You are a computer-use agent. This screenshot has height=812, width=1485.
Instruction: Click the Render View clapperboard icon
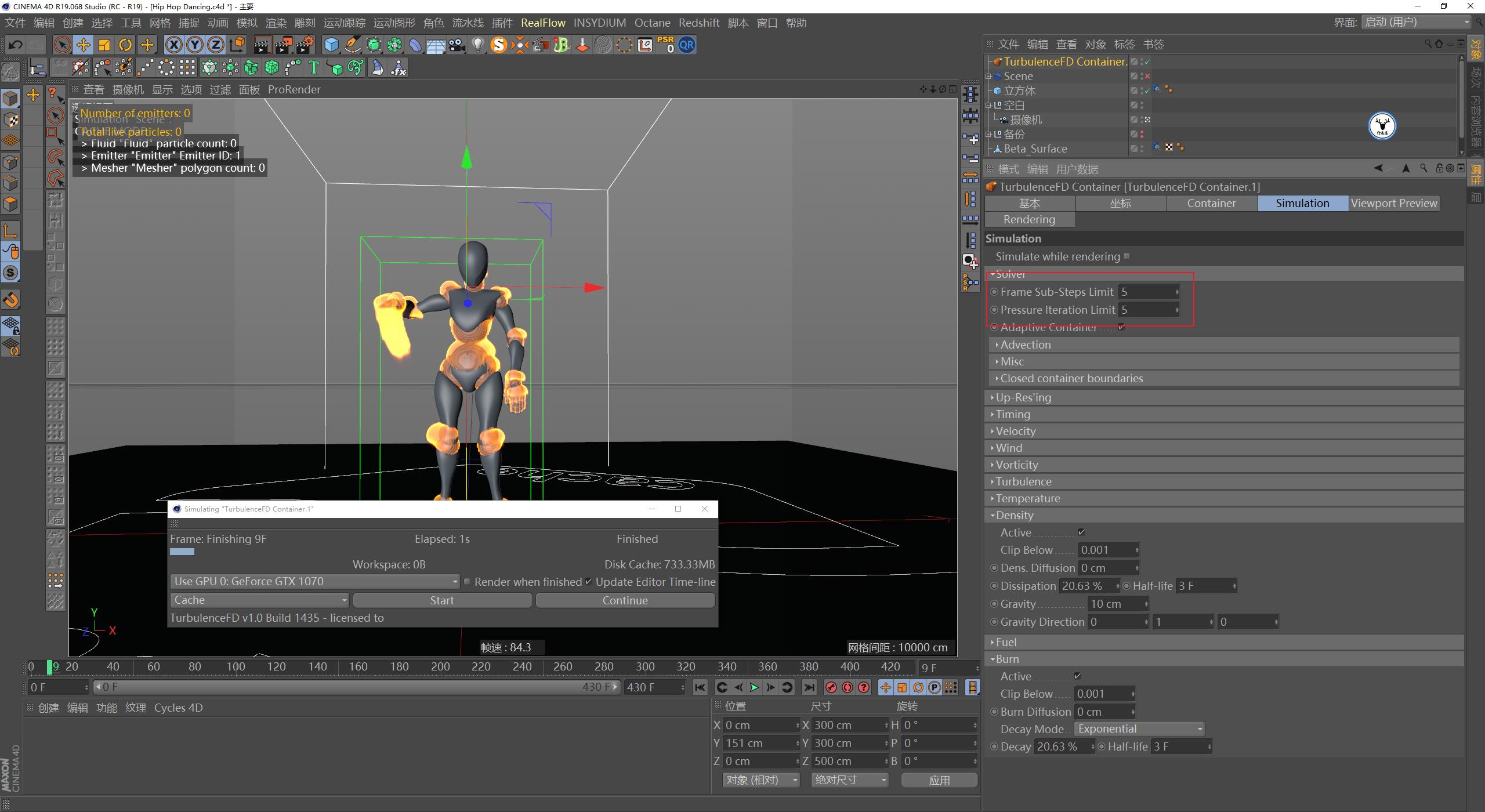click(264, 45)
